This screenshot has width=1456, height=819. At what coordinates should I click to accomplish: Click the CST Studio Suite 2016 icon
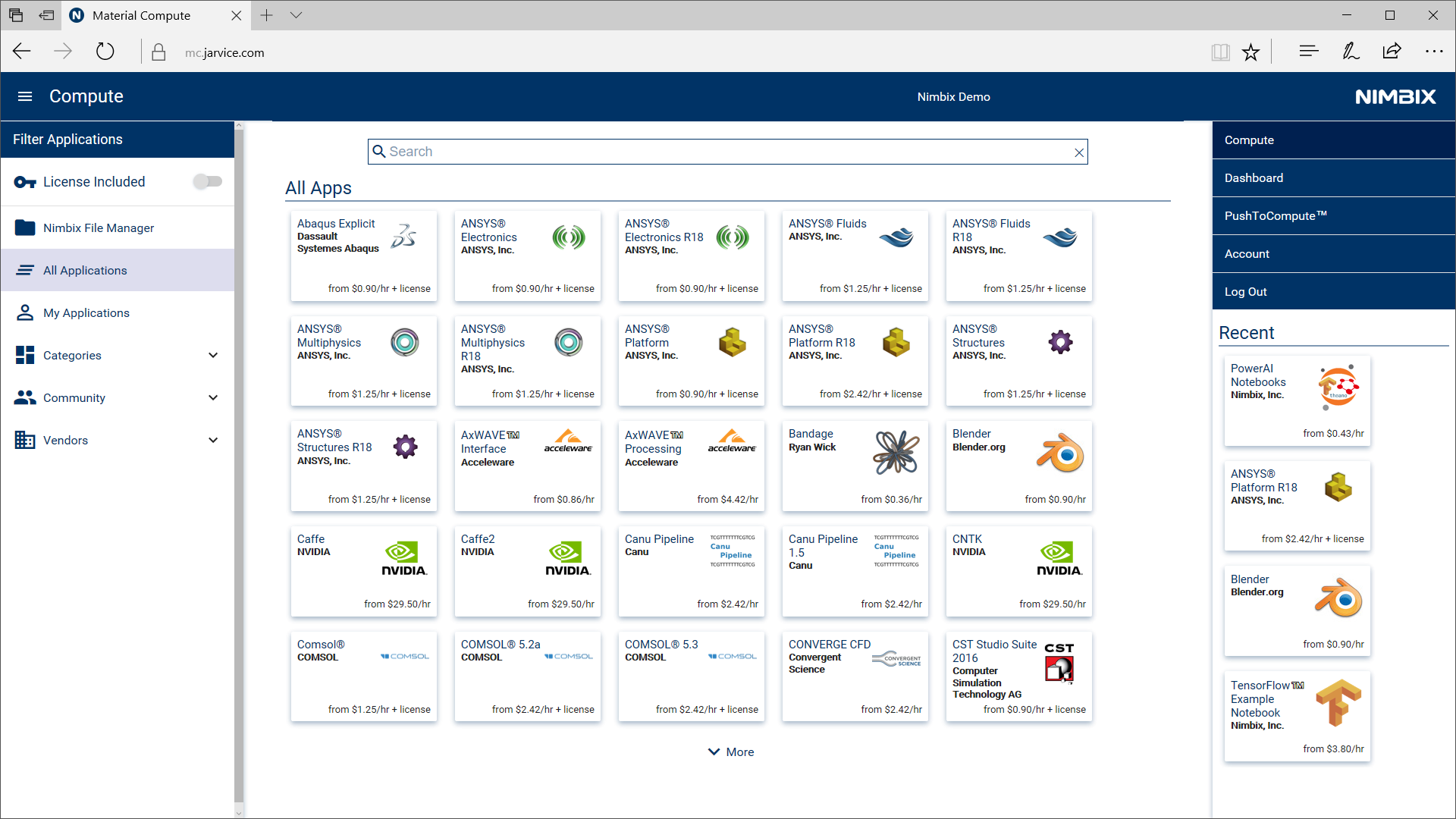pos(1059,664)
